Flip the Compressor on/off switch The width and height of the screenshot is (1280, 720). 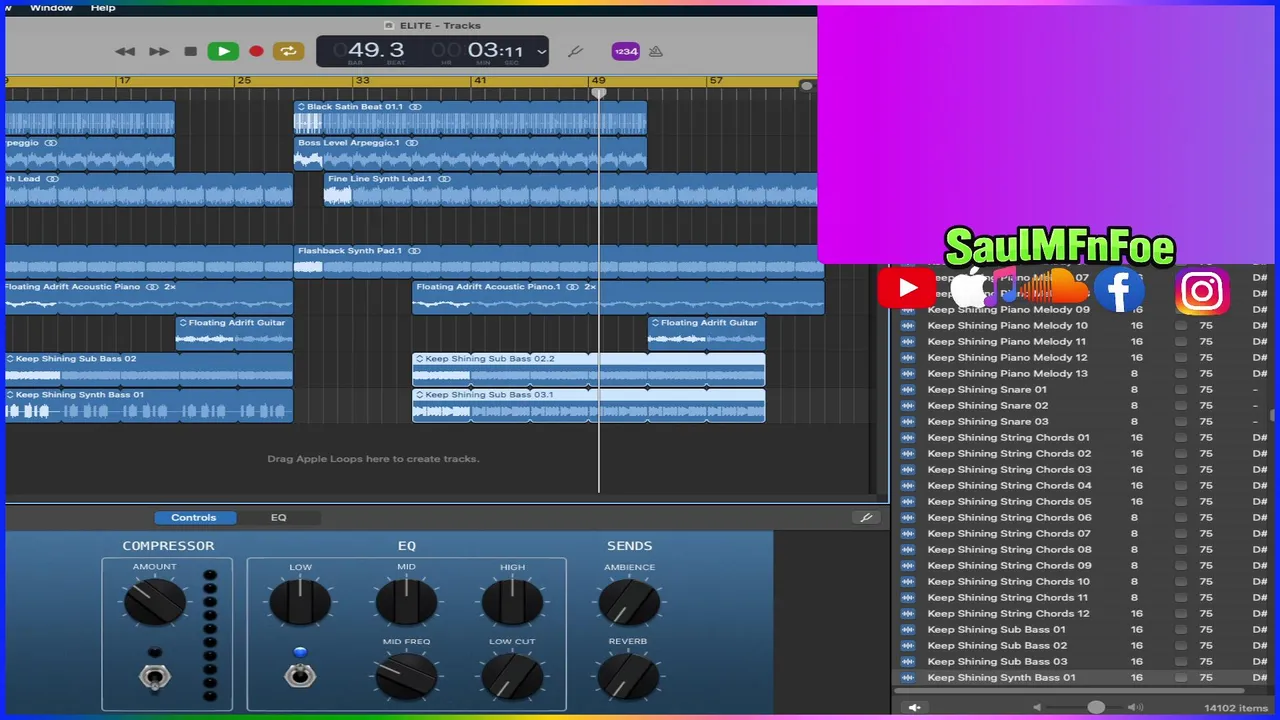click(x=154, y=678)
